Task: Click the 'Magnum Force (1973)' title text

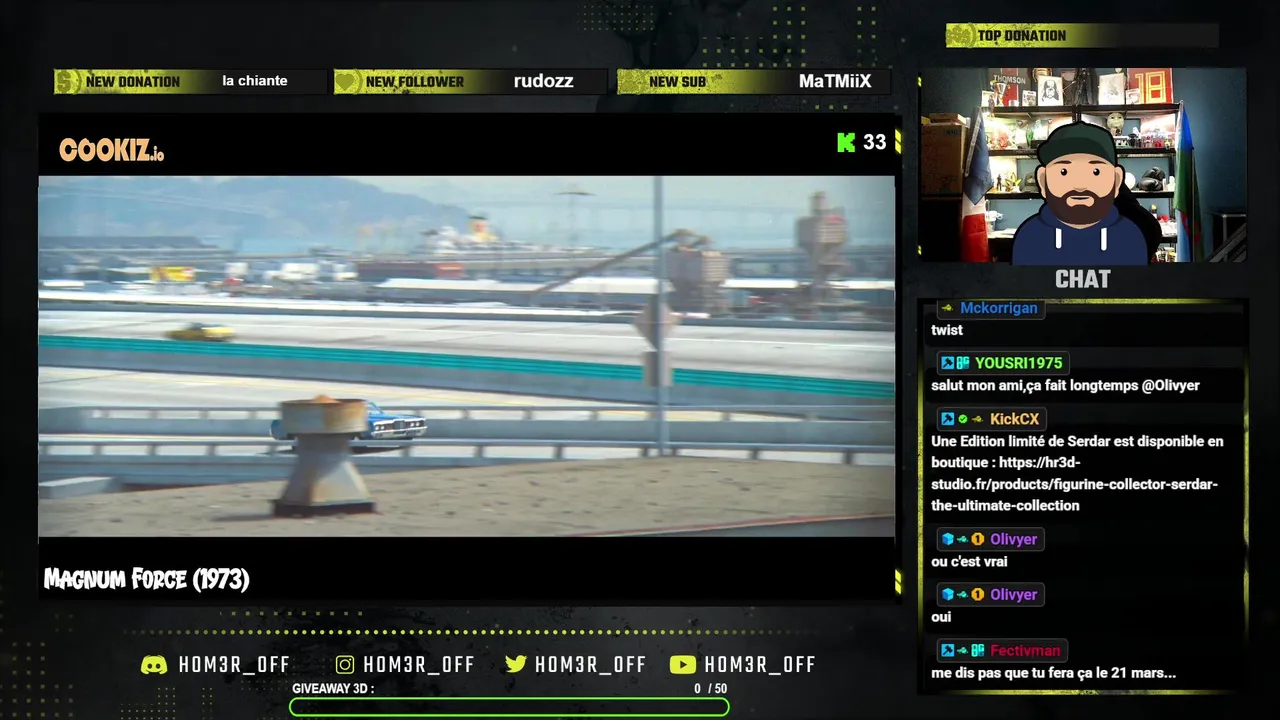Action: pos(146,579)
